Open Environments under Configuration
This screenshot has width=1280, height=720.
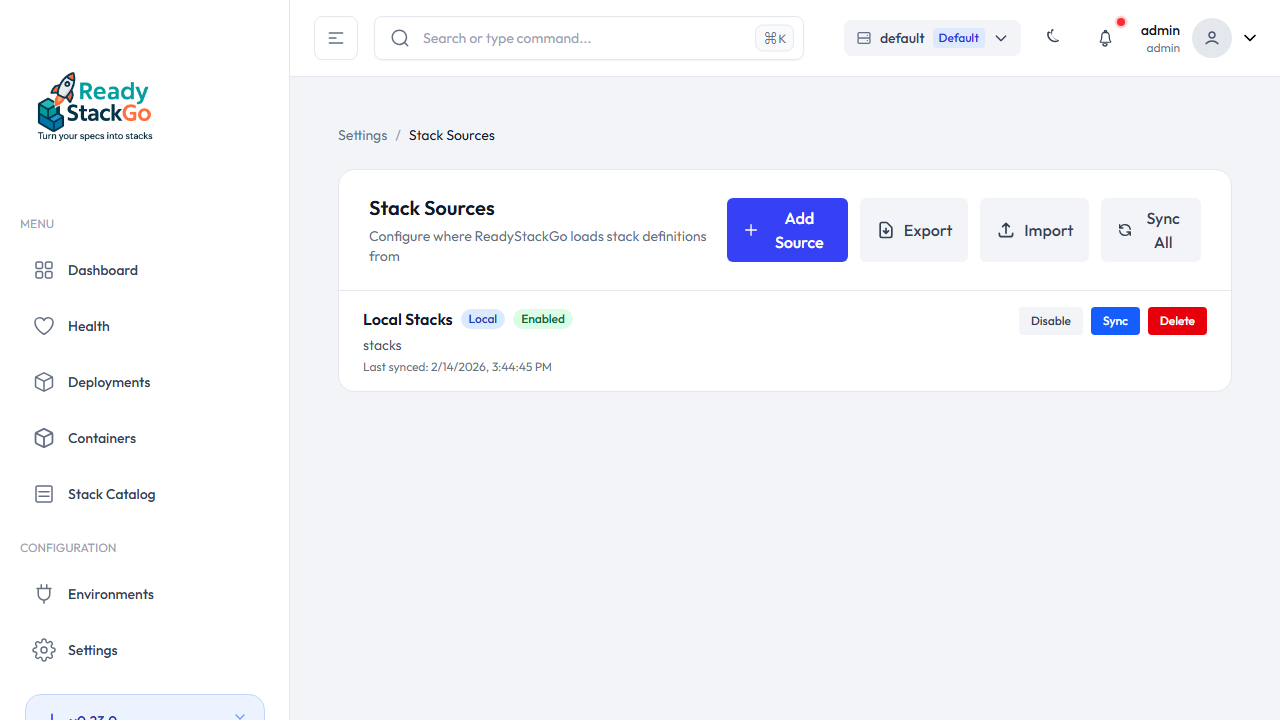pos(109,594)
